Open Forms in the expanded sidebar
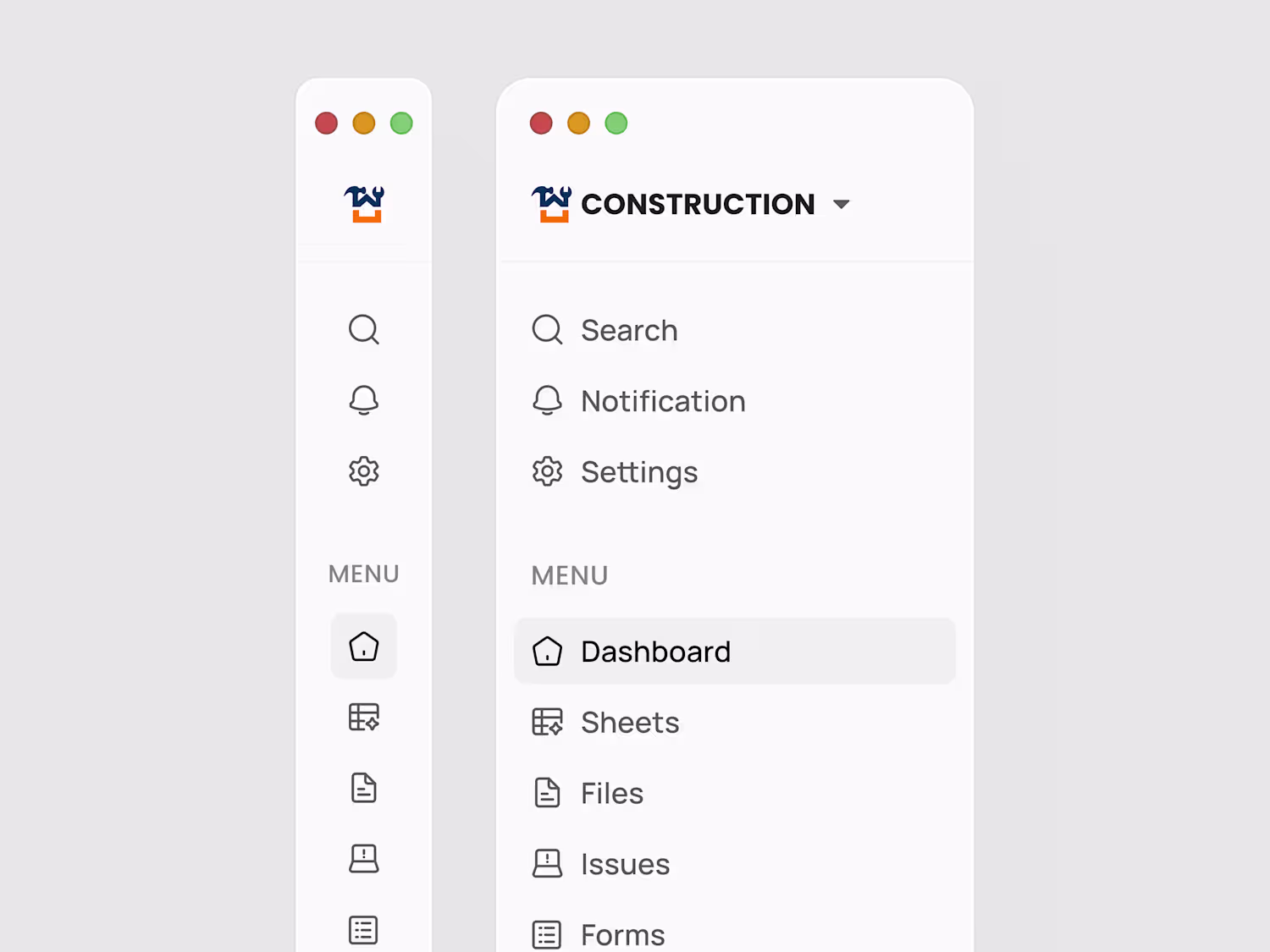Viewport: 1270px width, 952px height. point(622,934)
